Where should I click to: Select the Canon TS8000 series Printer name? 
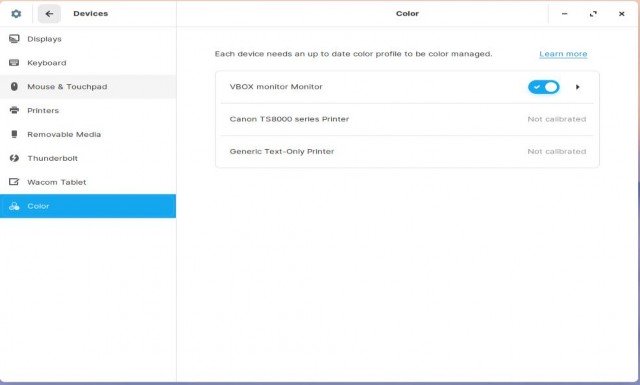point(289,119)
